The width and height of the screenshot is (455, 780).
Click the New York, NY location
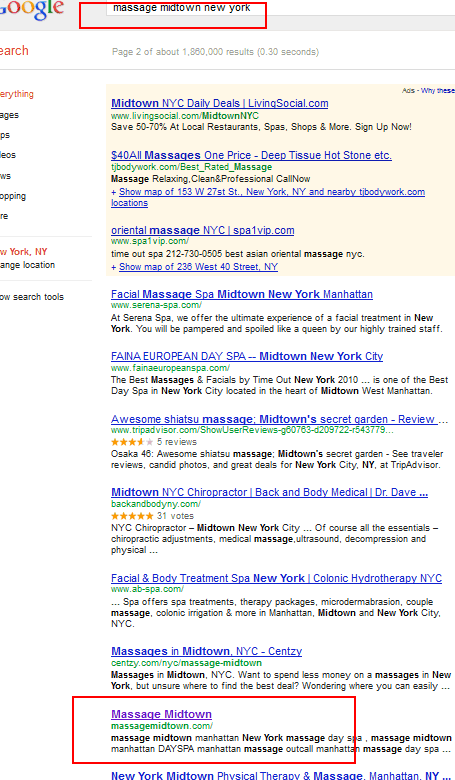coord(24,252)
